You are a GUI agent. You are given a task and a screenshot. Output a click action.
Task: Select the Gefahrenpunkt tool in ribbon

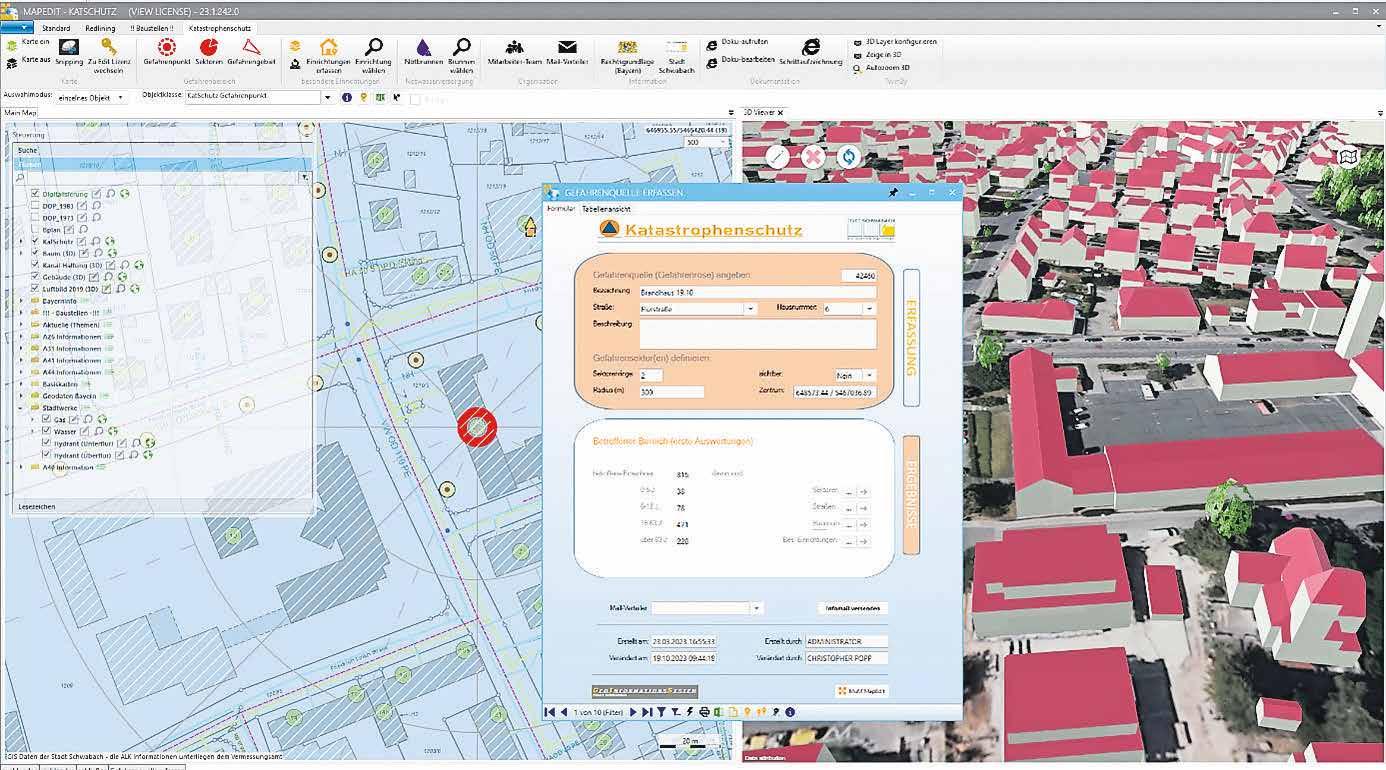pos(166,48)
